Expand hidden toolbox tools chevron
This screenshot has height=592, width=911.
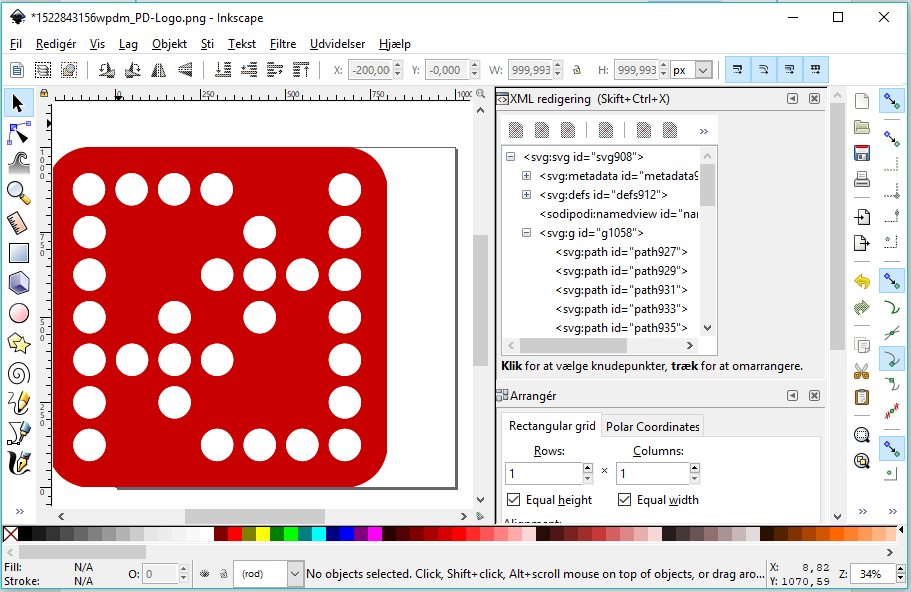(20, 511)
